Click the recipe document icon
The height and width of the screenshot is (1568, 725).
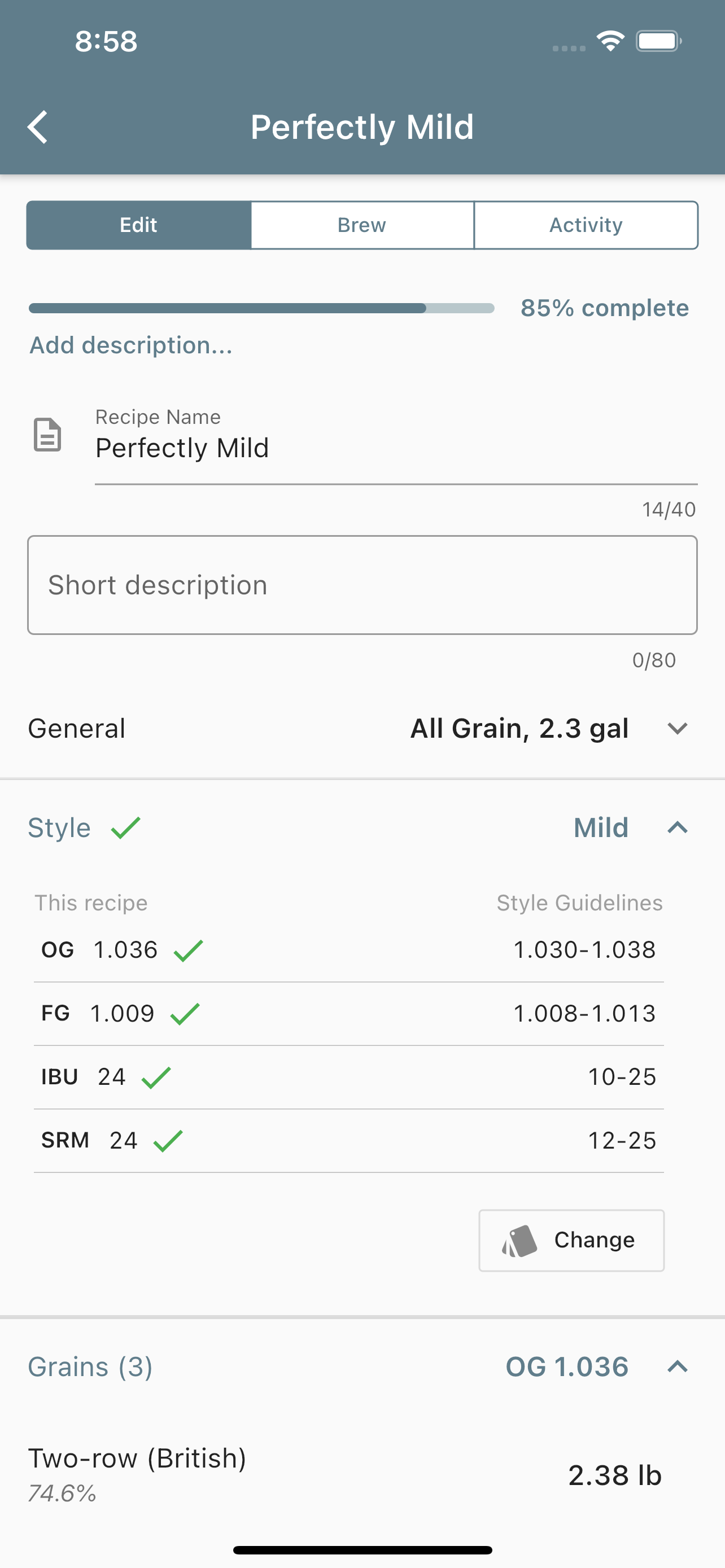[x=47, y=435]
